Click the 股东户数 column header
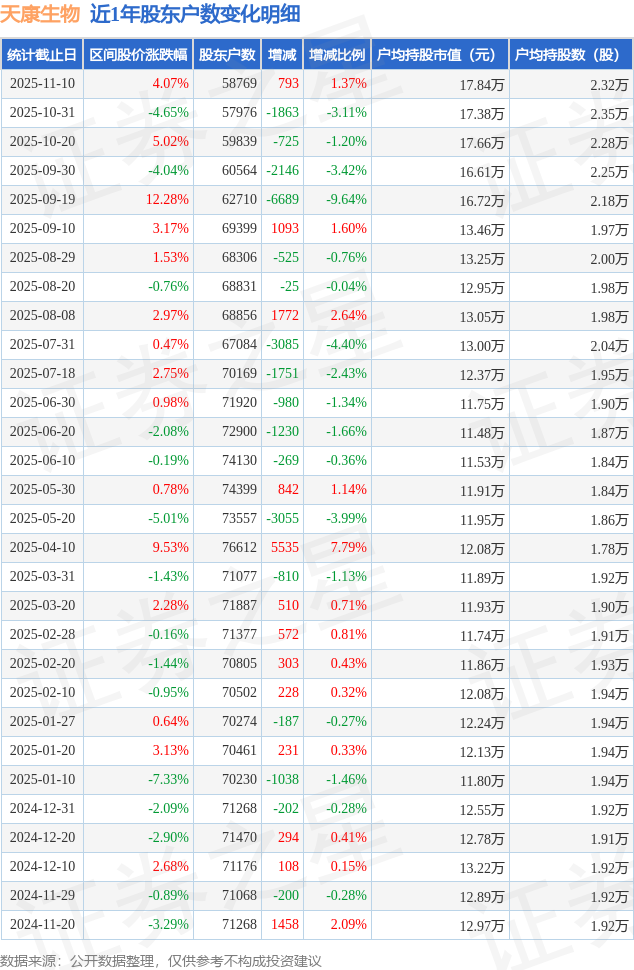The height and width of the screenshot is (970, 634). pos(227,55)
